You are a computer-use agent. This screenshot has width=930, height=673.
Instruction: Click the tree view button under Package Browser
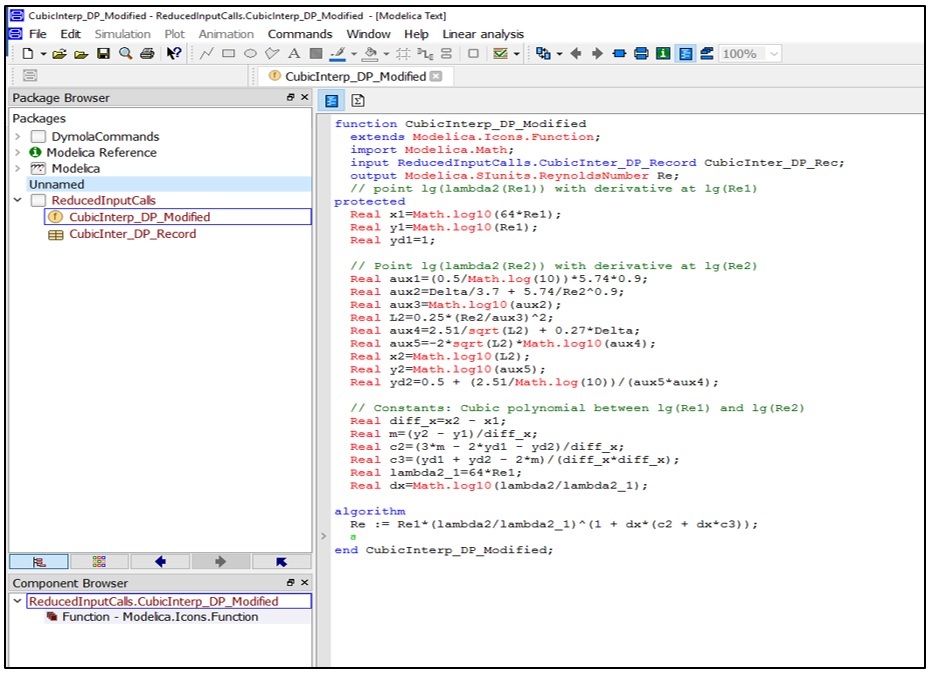click(x=39, y=562)
